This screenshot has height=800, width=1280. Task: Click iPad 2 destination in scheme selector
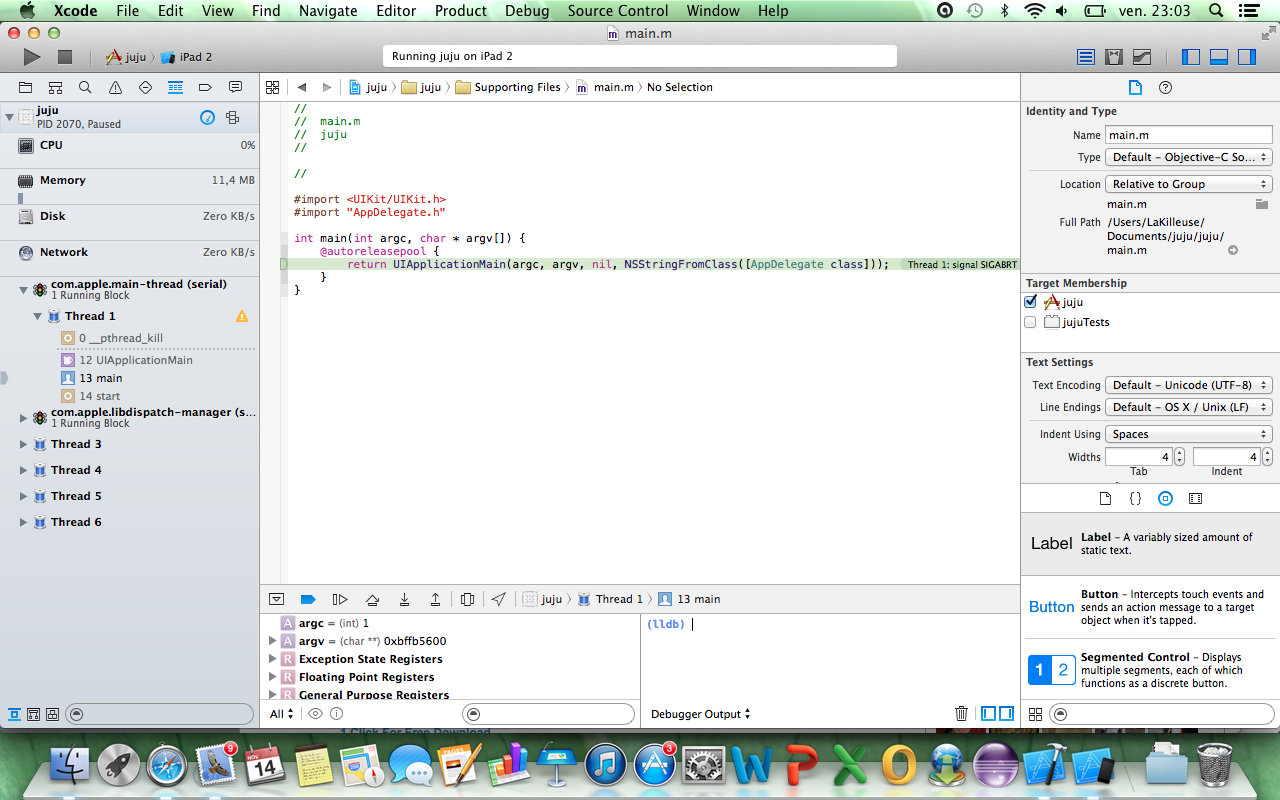(187, 57)
